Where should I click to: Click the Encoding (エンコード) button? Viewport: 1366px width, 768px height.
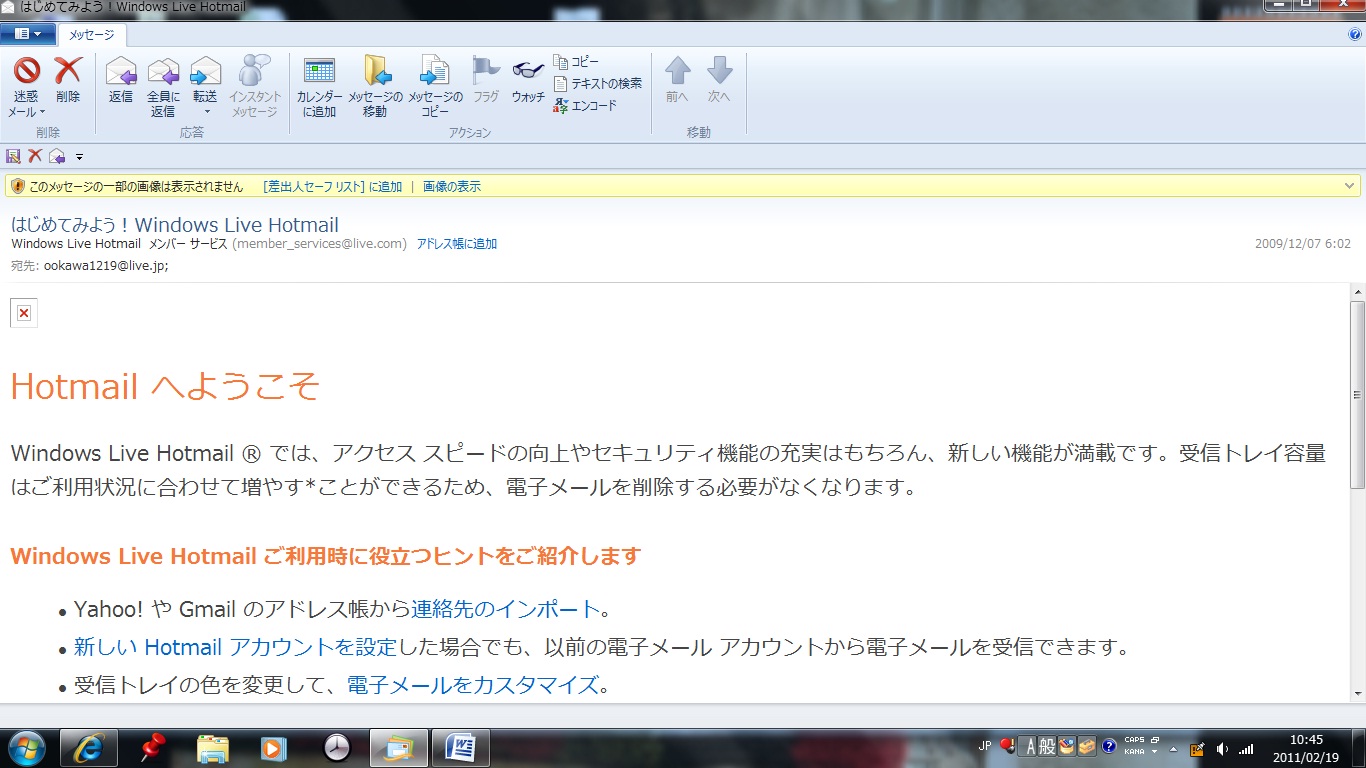pos(586,105)
